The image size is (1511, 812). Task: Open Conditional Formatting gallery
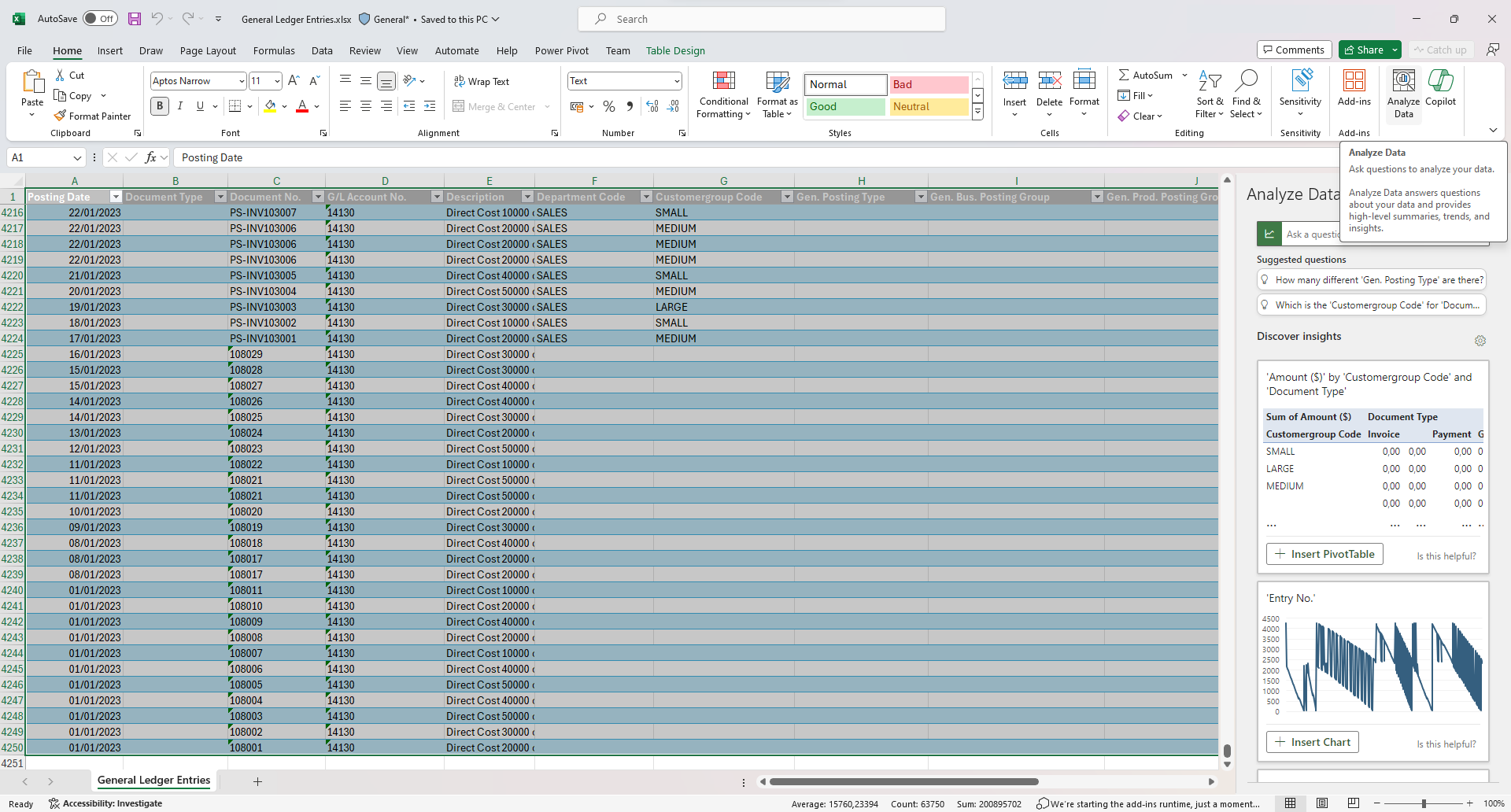click(722, 94)
